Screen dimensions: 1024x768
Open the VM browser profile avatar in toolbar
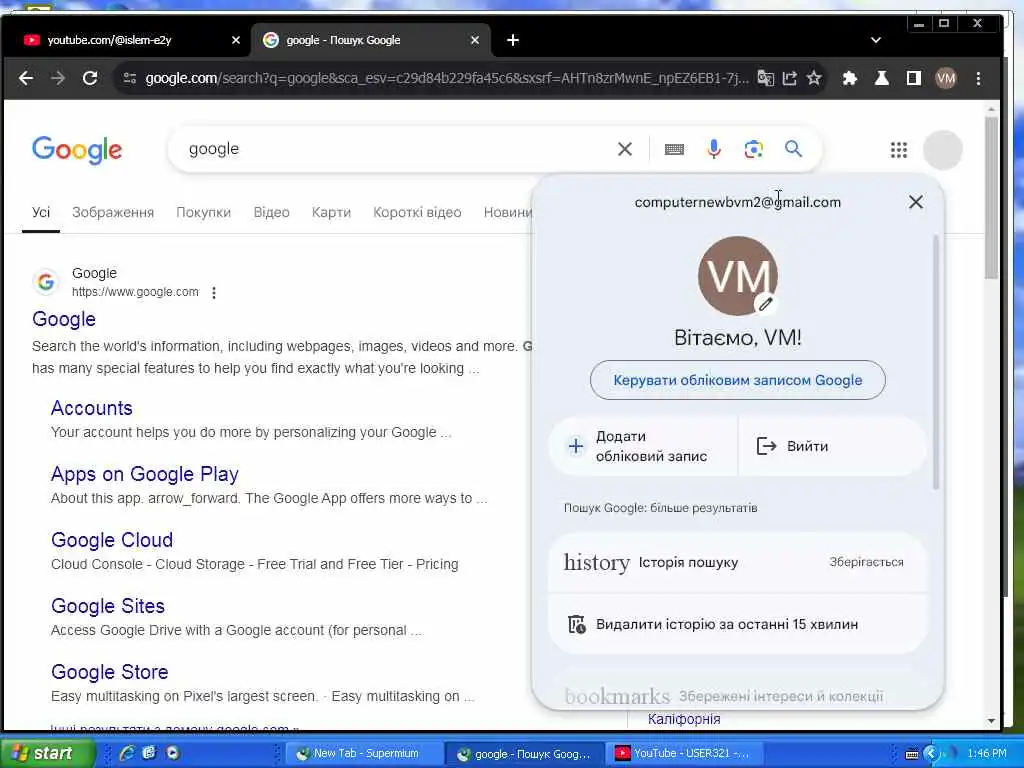point(946,79)
